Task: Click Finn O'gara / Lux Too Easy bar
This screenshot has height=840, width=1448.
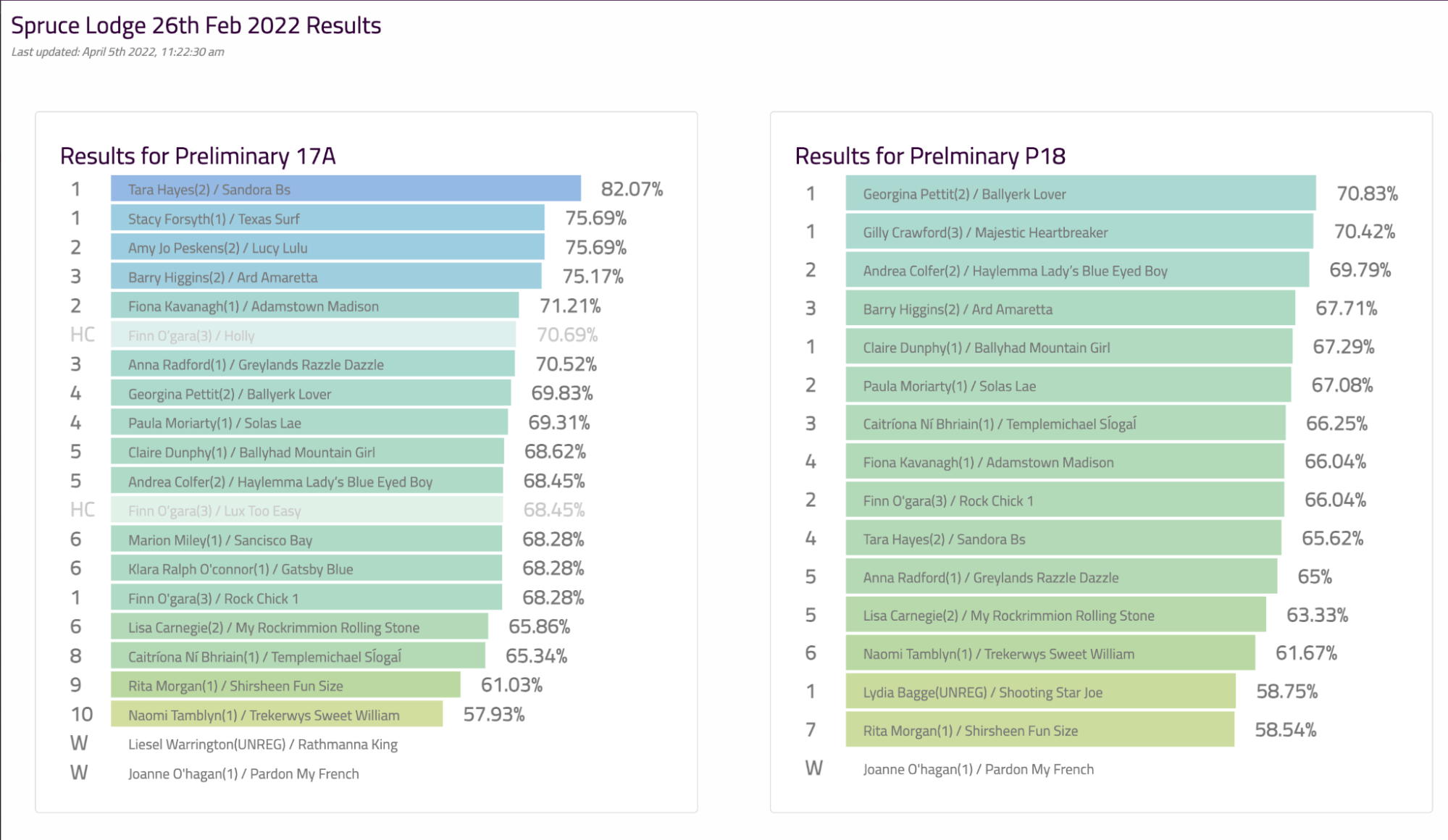Action: point(306,511)
